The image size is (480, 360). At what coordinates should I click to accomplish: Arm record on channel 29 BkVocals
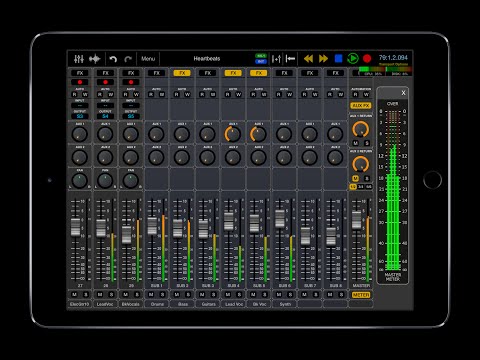[131, 82]
